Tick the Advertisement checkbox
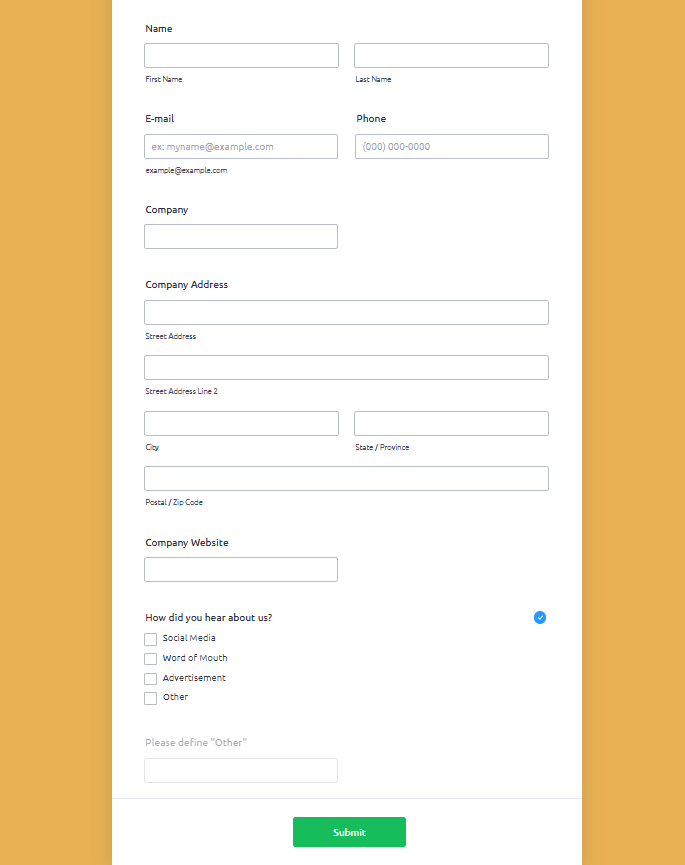 point(151,679)
